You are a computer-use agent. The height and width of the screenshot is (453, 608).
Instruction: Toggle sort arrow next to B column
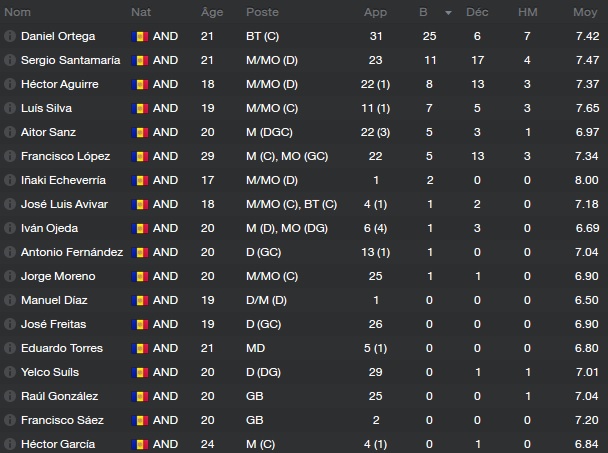click(x=448, y=13)
